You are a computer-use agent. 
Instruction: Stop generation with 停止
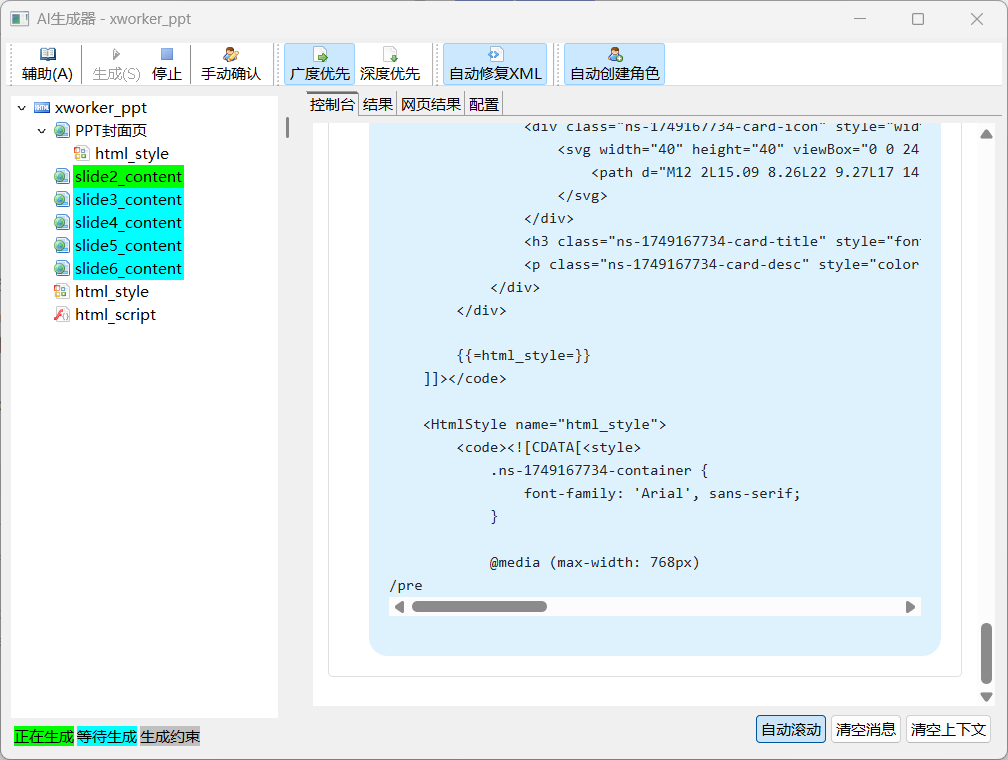[x=166, y=64]
